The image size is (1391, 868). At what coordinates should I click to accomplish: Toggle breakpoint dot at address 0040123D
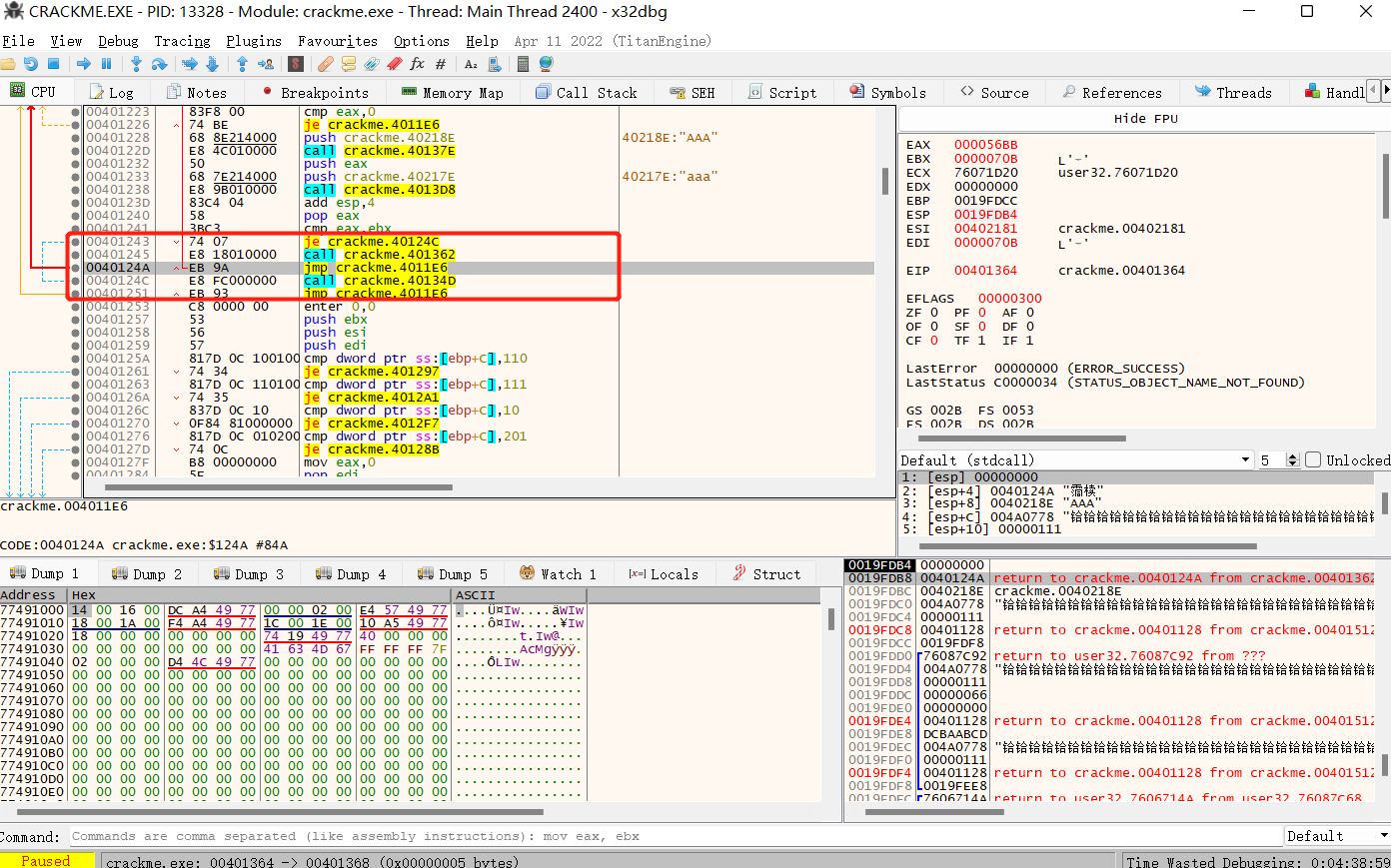click(x=76, y=203)
